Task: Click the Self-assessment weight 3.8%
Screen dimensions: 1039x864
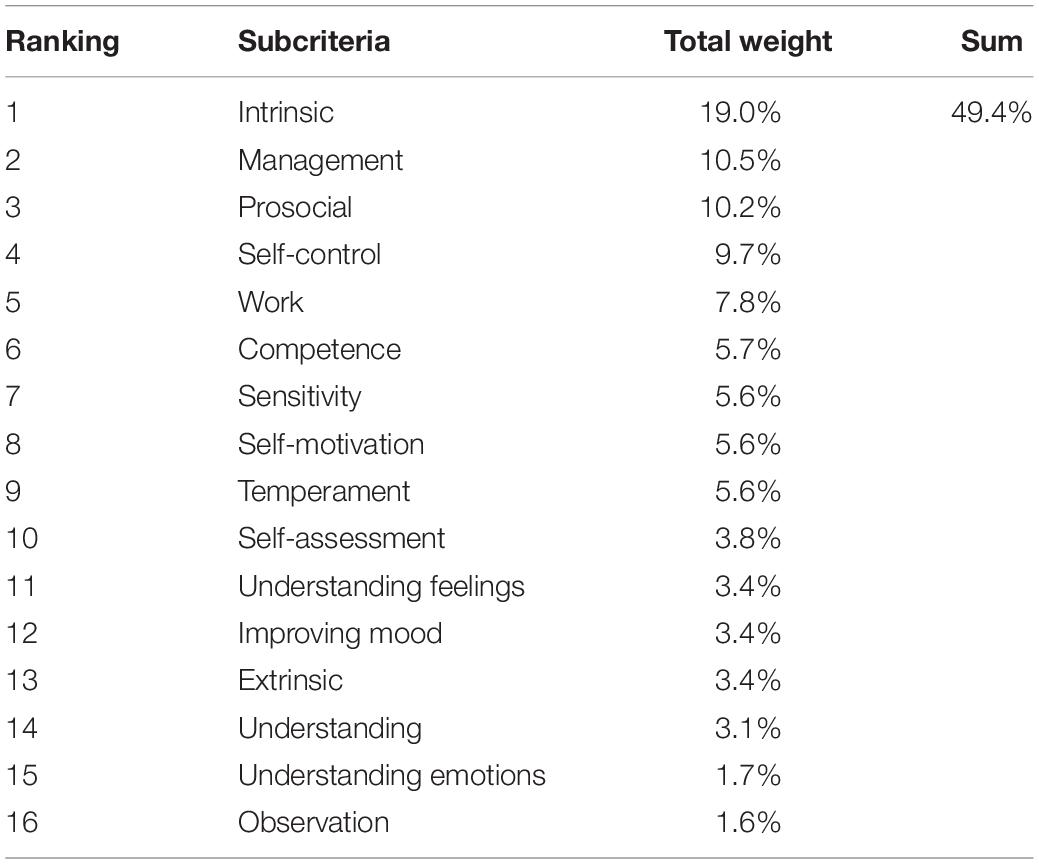Action: [x=748, y=539]
